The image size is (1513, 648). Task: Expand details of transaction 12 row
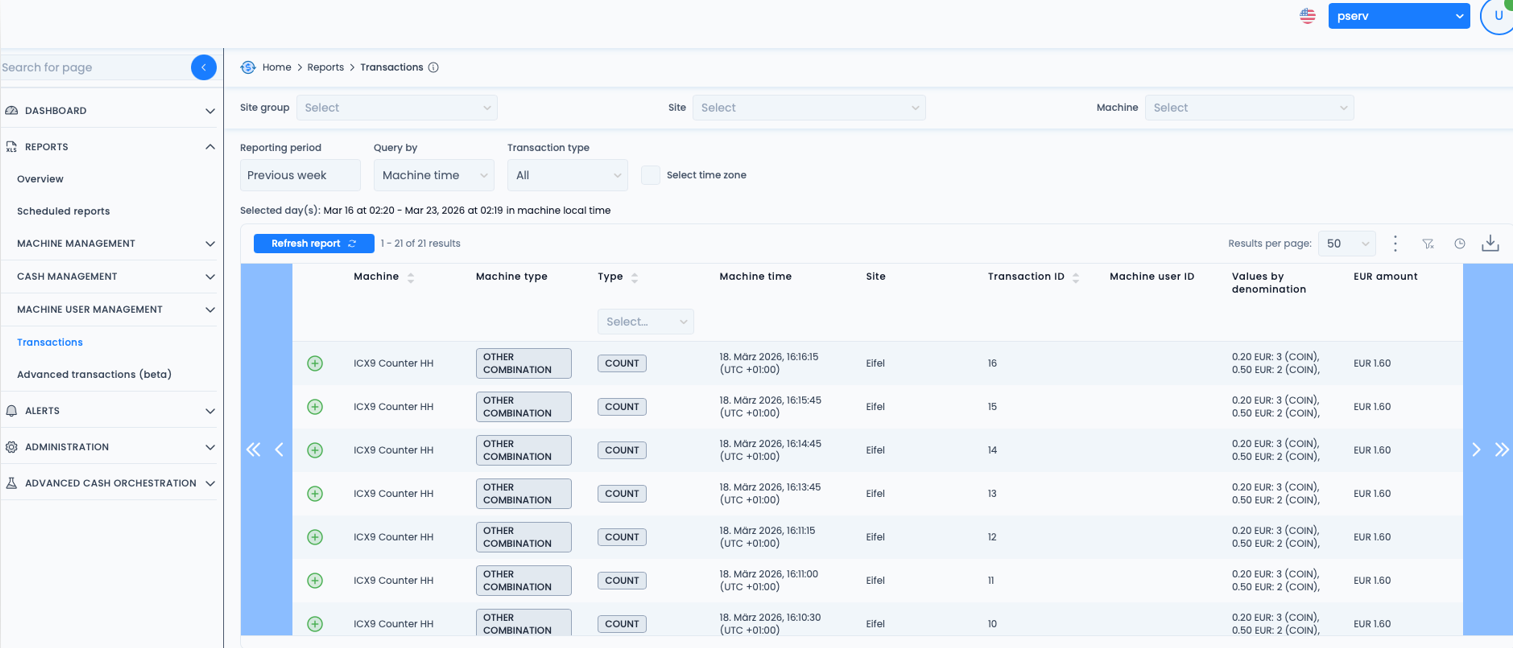click(315, 537)
